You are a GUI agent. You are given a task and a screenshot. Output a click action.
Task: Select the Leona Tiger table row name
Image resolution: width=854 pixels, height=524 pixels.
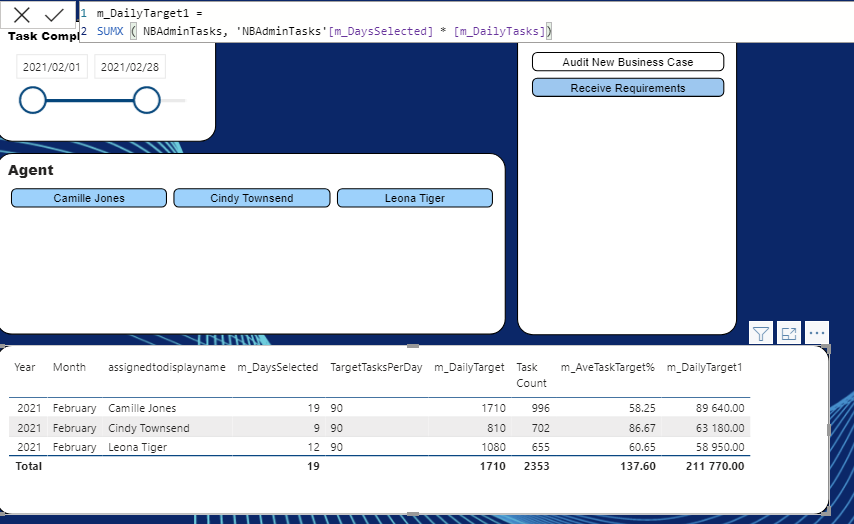137,447
